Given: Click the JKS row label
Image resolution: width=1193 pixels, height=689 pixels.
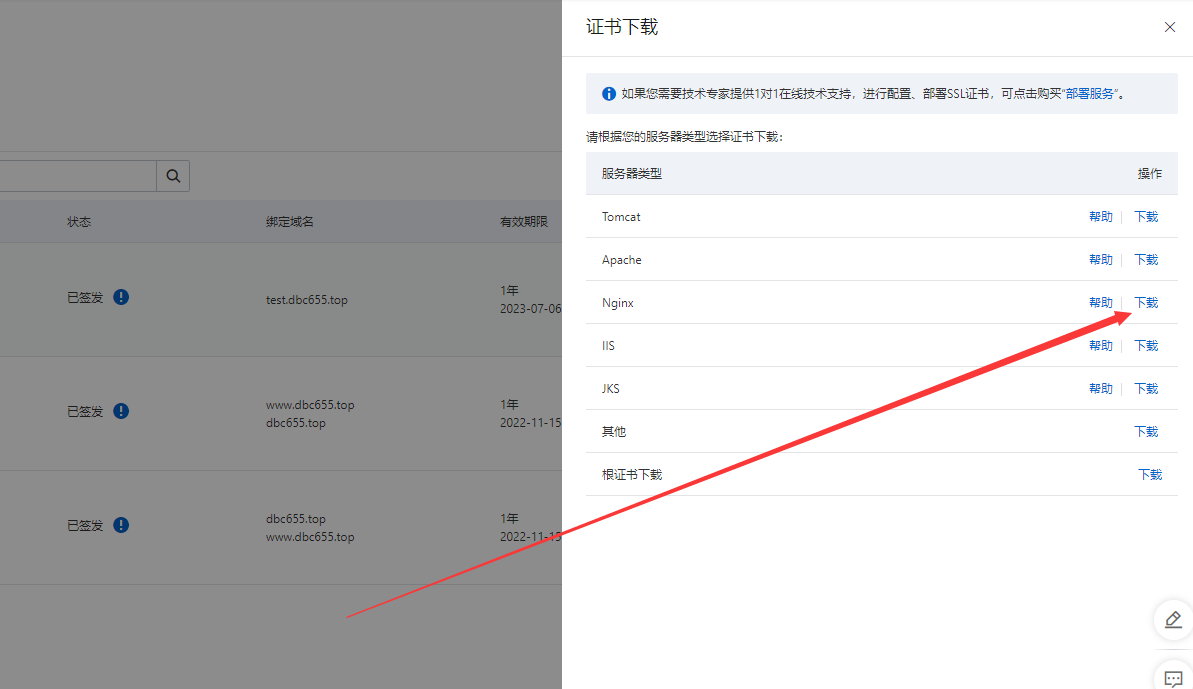Looking at the screenshot, I should (x=610, y=389).
